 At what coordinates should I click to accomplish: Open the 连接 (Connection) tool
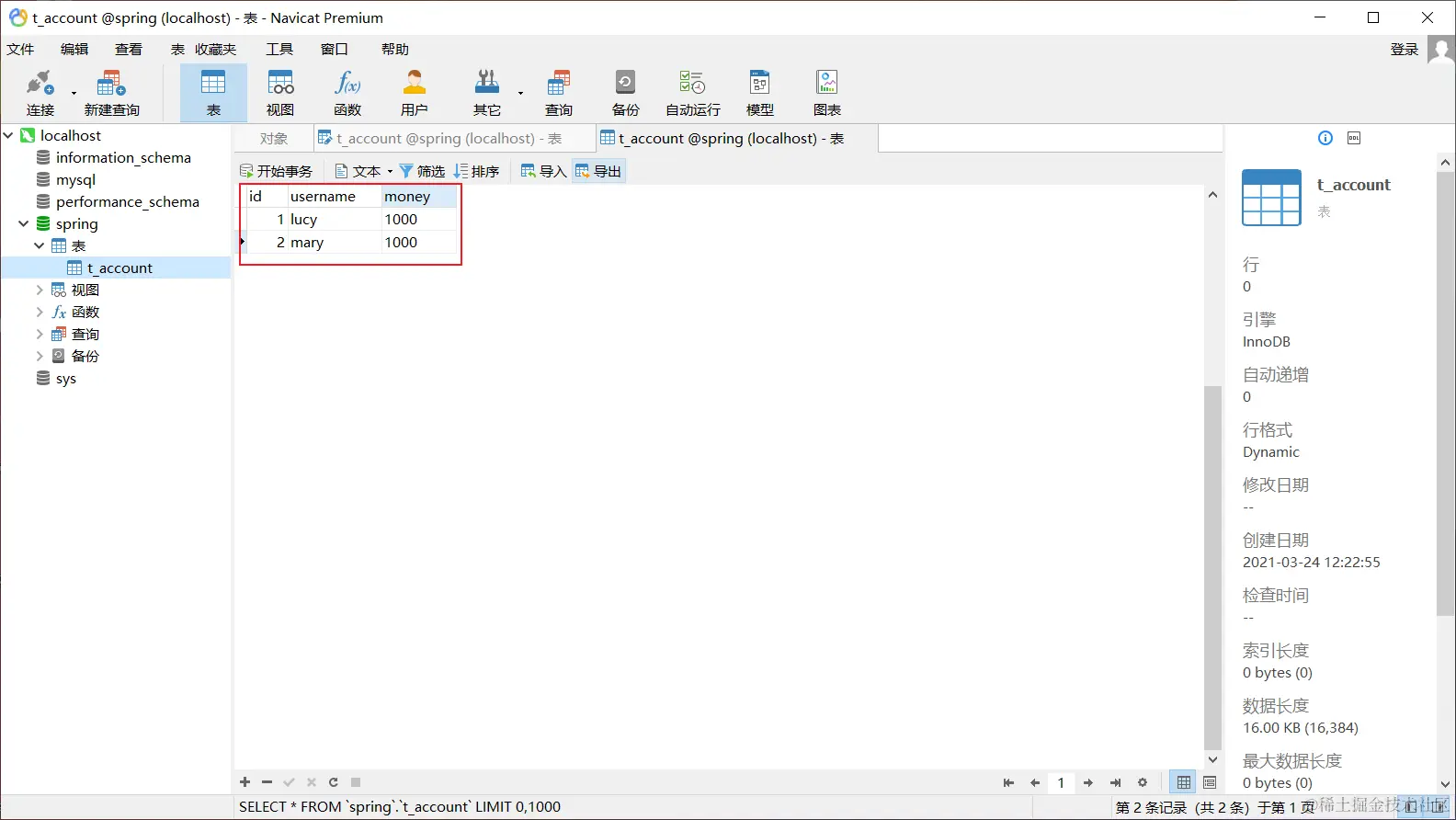[x=40, y=93]
